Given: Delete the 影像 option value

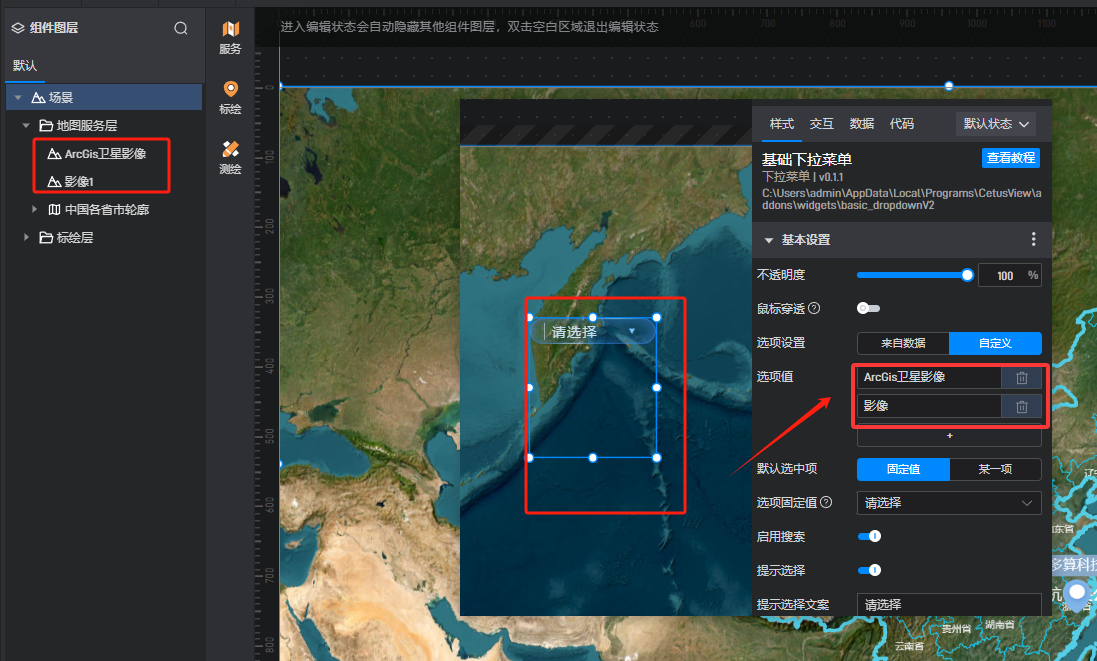Looking at the screenshot, I should click(x=1021, y=406).
